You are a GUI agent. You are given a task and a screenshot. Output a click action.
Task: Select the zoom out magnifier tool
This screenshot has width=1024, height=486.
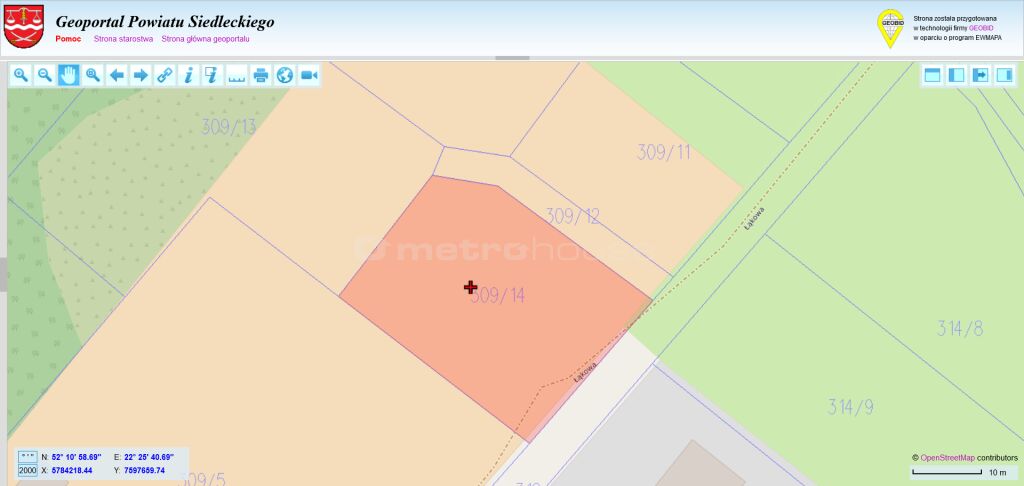45,75
